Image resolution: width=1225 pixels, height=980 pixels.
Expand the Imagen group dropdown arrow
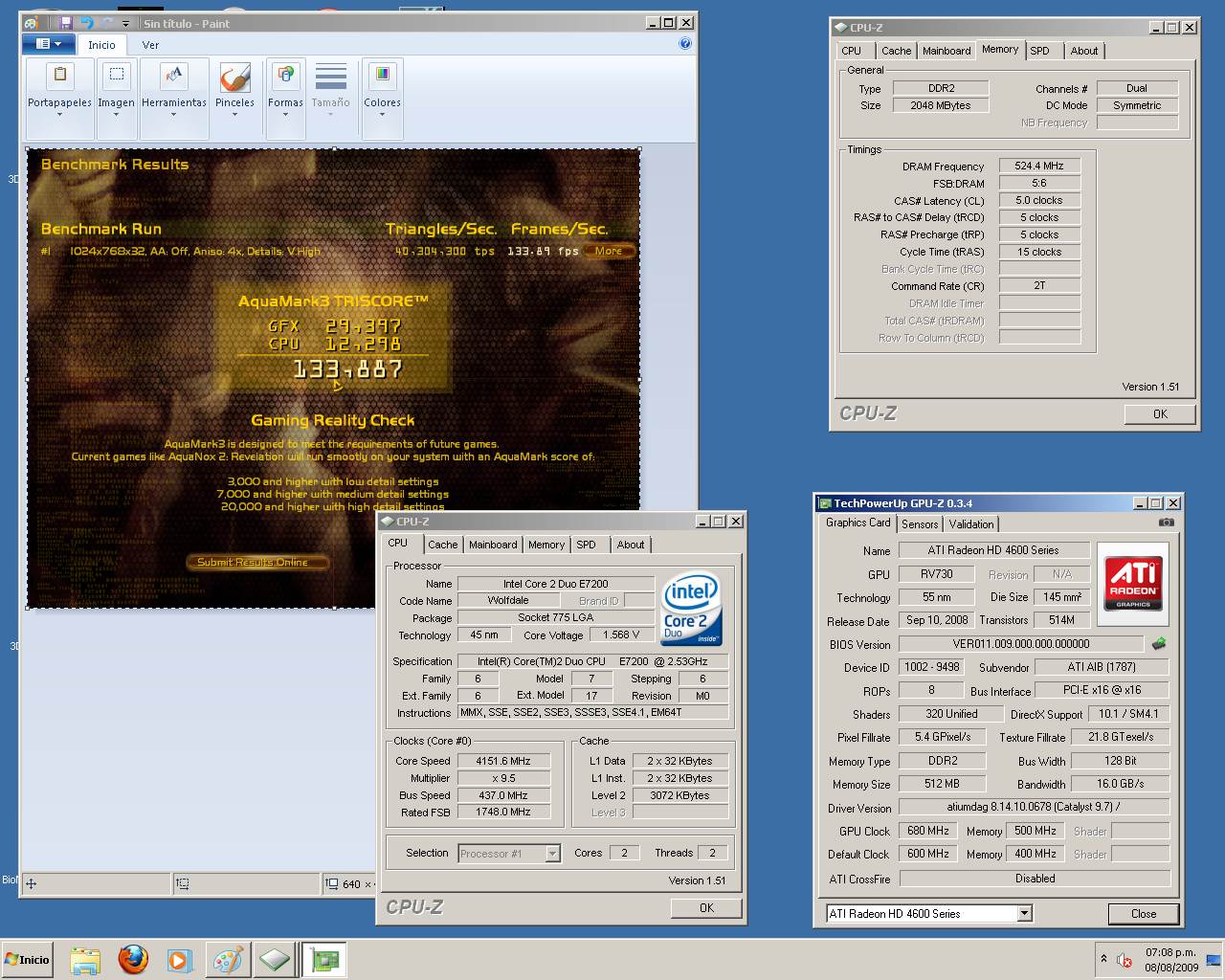click(x=116, y=115)
